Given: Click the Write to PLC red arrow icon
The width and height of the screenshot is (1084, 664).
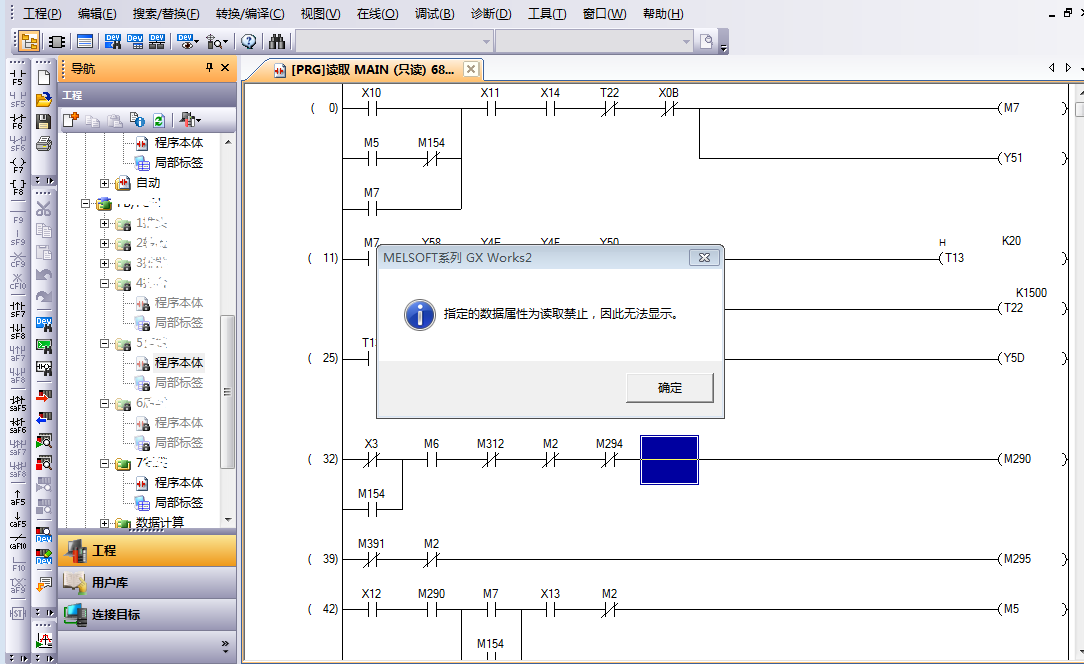Looking at the screenshot, I should tap(43, 394).
